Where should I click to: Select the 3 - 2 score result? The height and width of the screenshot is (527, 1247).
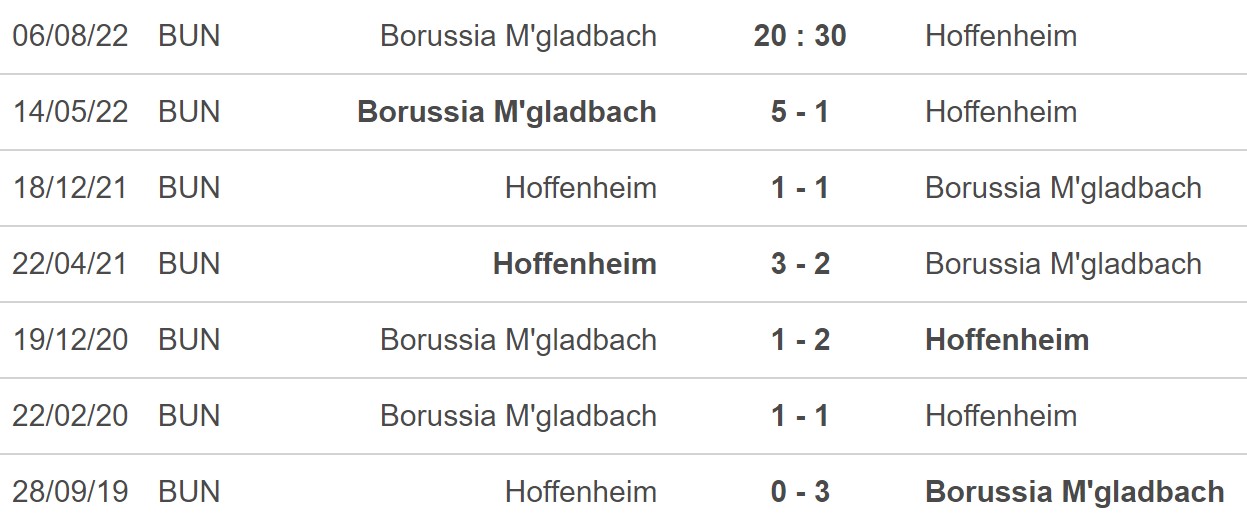800,264
